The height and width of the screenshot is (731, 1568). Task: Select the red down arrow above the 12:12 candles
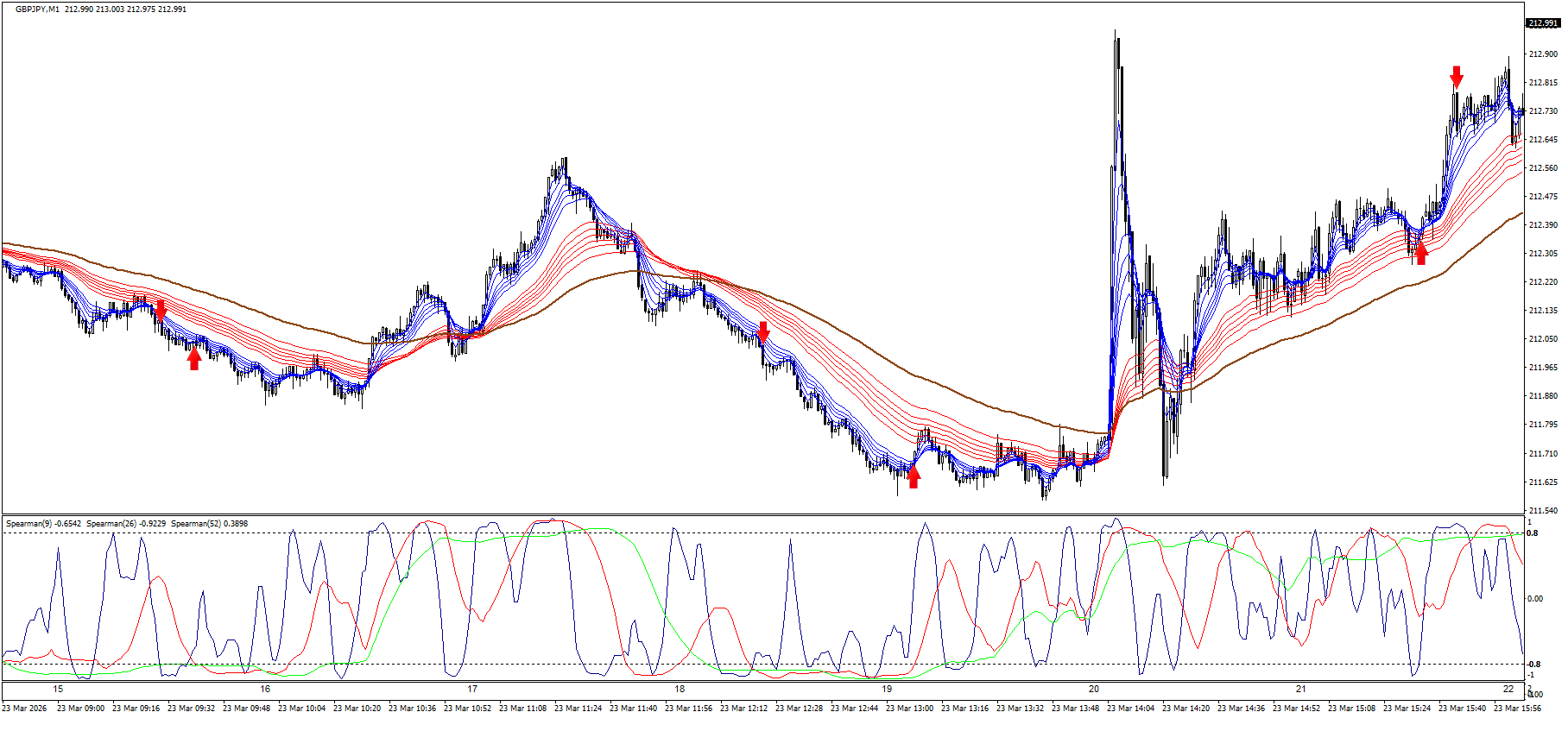coord(763,332)
